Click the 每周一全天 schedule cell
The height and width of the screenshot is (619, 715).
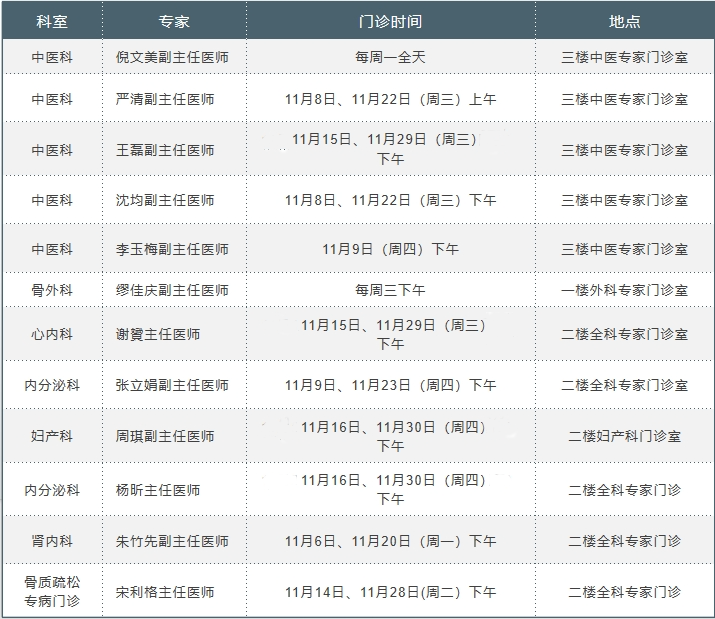tap(390, 57)
